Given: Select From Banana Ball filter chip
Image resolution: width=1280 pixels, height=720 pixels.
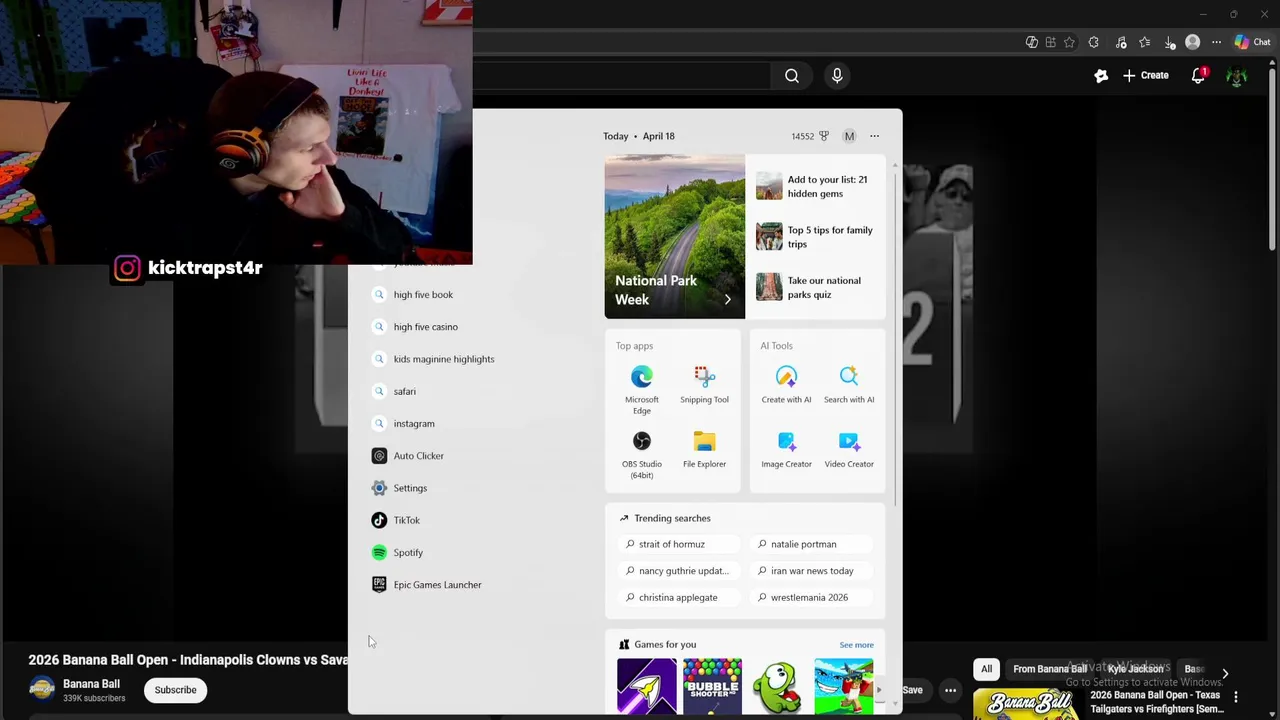Looking at the screenshot, I should coord(1049,669).
